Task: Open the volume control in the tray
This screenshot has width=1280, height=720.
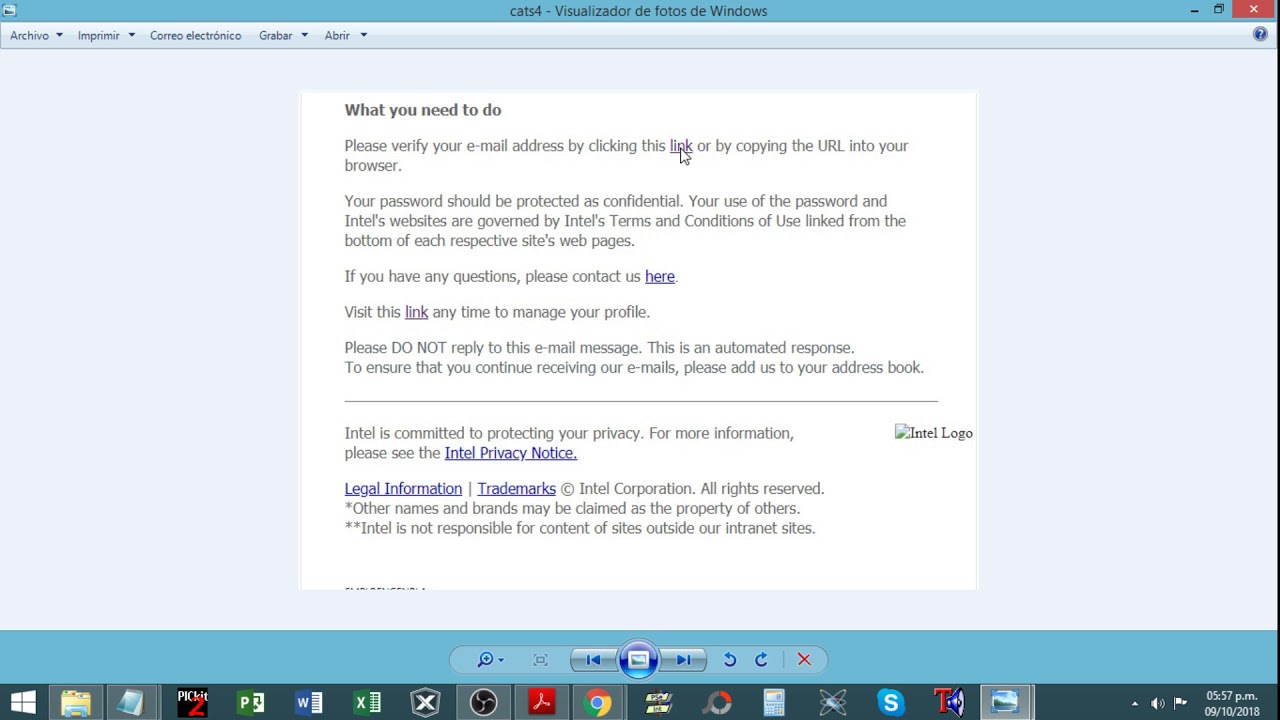Action: click(1158, 703)
